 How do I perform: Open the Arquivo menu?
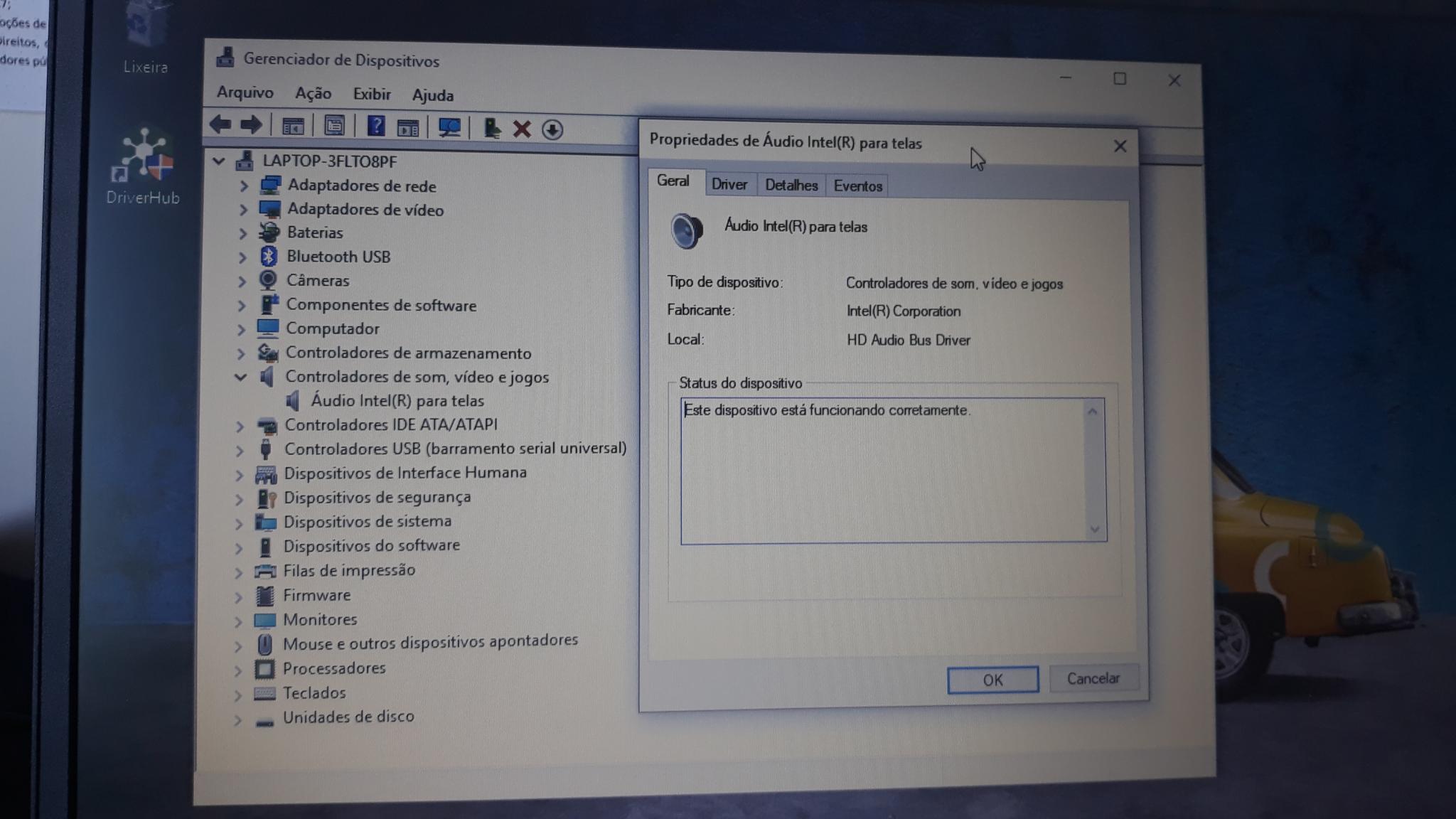pyautogui.click(x=245, y=92)
